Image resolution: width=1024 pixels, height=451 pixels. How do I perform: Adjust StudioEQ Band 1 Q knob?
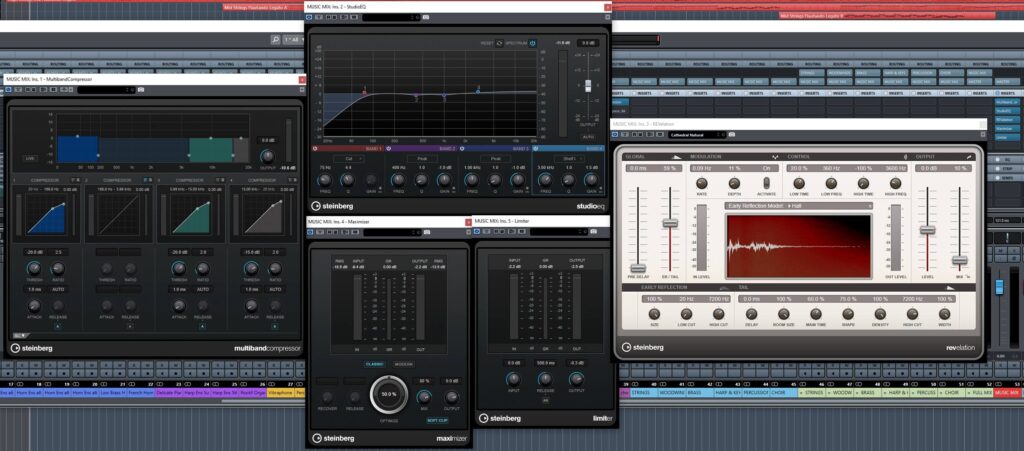click(x=347, y=179)
